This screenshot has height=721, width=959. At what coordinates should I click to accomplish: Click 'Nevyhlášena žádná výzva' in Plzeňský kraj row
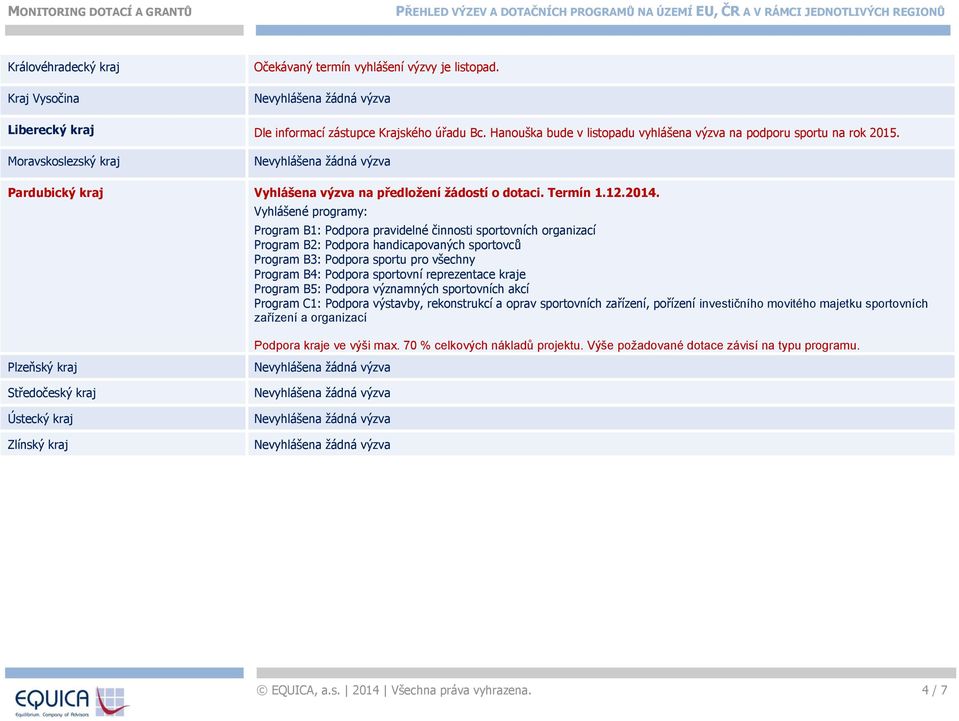pos(322,368)
